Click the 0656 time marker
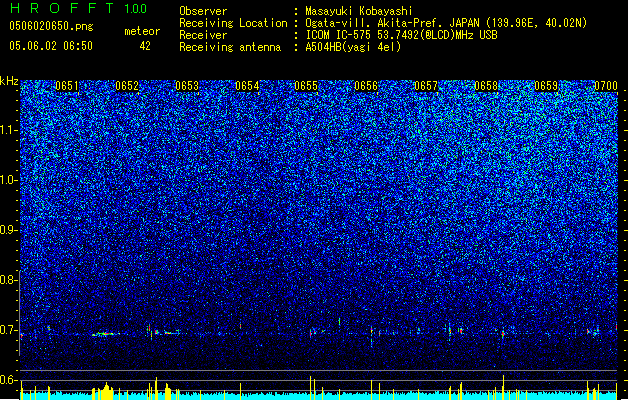Image resolution: width=629 pixels, height=400 pixels. [x=366, y=86]
